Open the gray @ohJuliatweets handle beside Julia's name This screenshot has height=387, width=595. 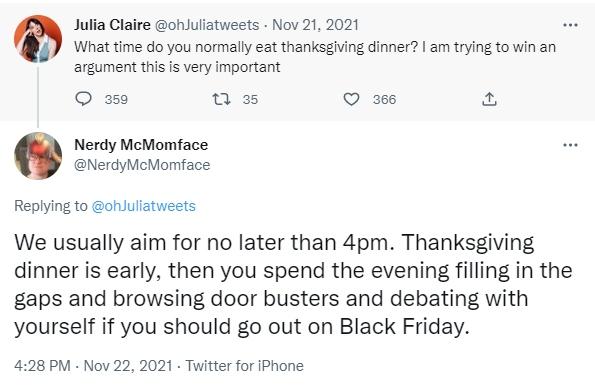(x=207, y=25)
